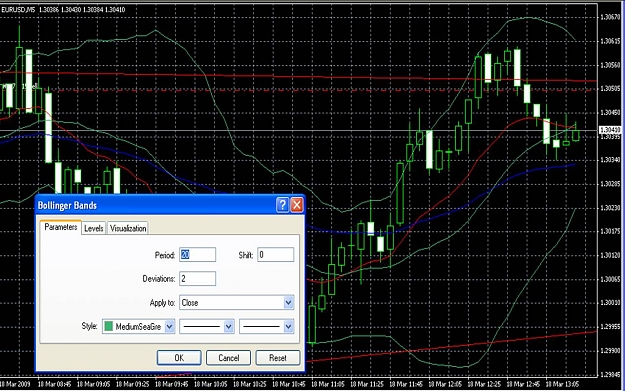Click the dialog help question-mark icon
This screenshot has width=625, height=391.
point(282,205)
